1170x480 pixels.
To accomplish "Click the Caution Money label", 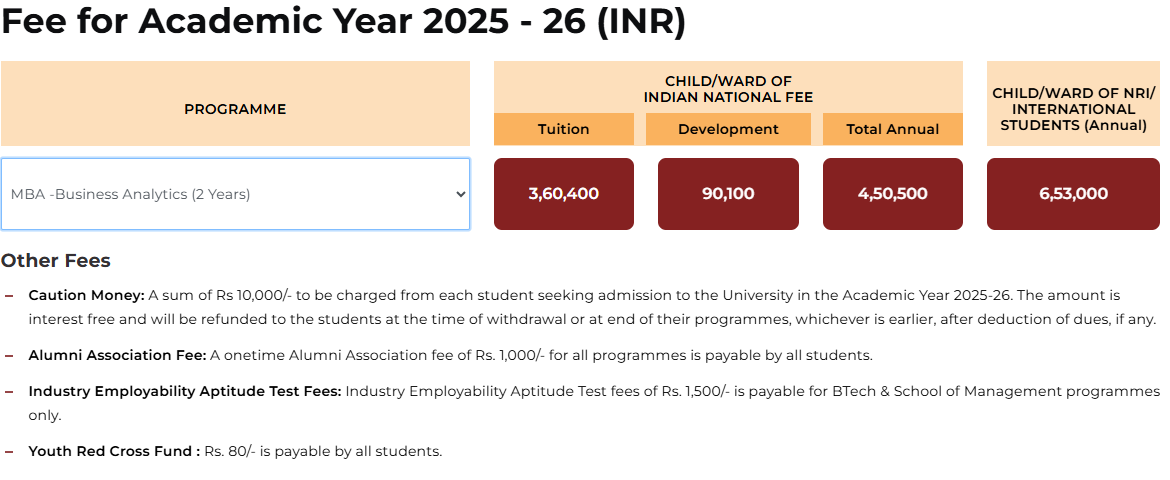I will (x=87, y=296).
